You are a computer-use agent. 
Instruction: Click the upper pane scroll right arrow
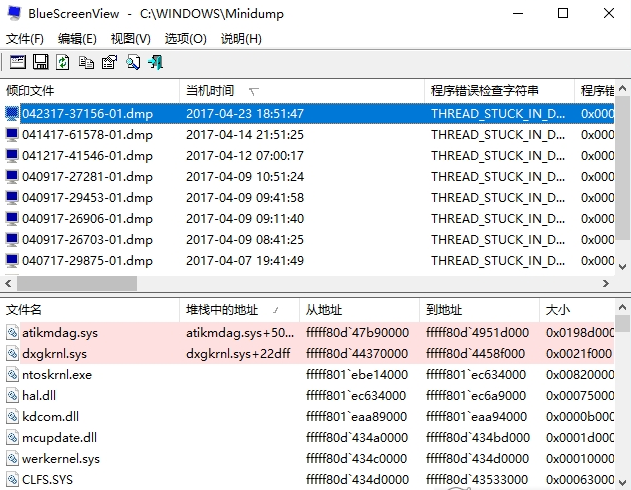coord(606,283)
